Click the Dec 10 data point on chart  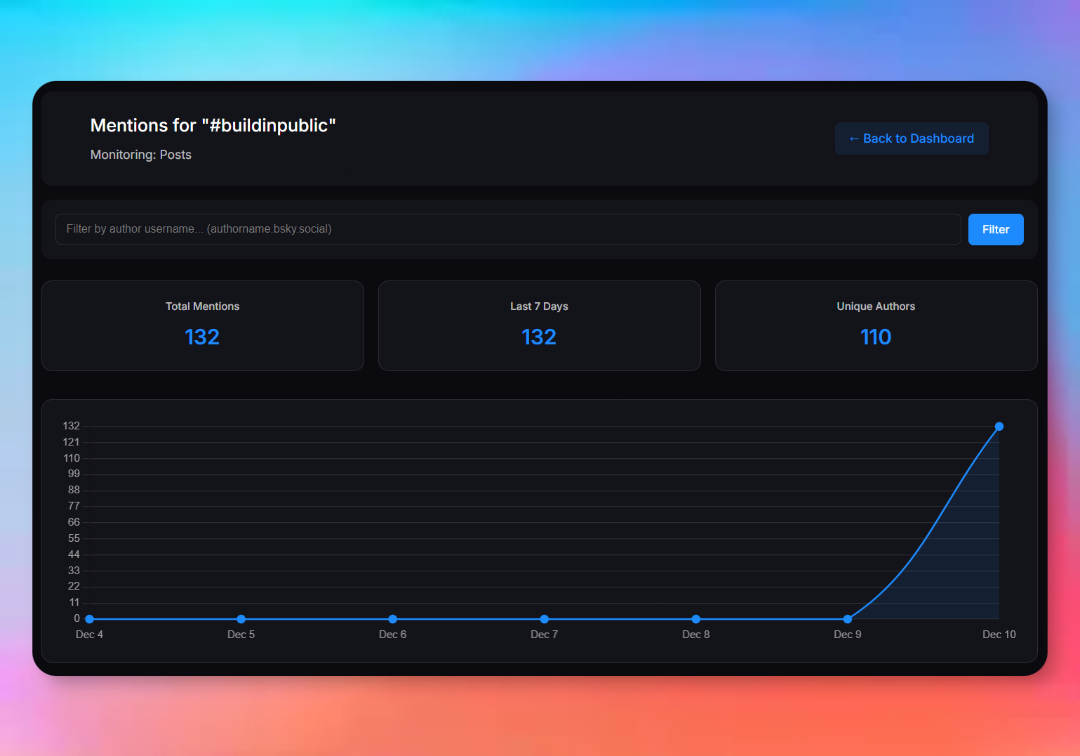coord(999,427)
